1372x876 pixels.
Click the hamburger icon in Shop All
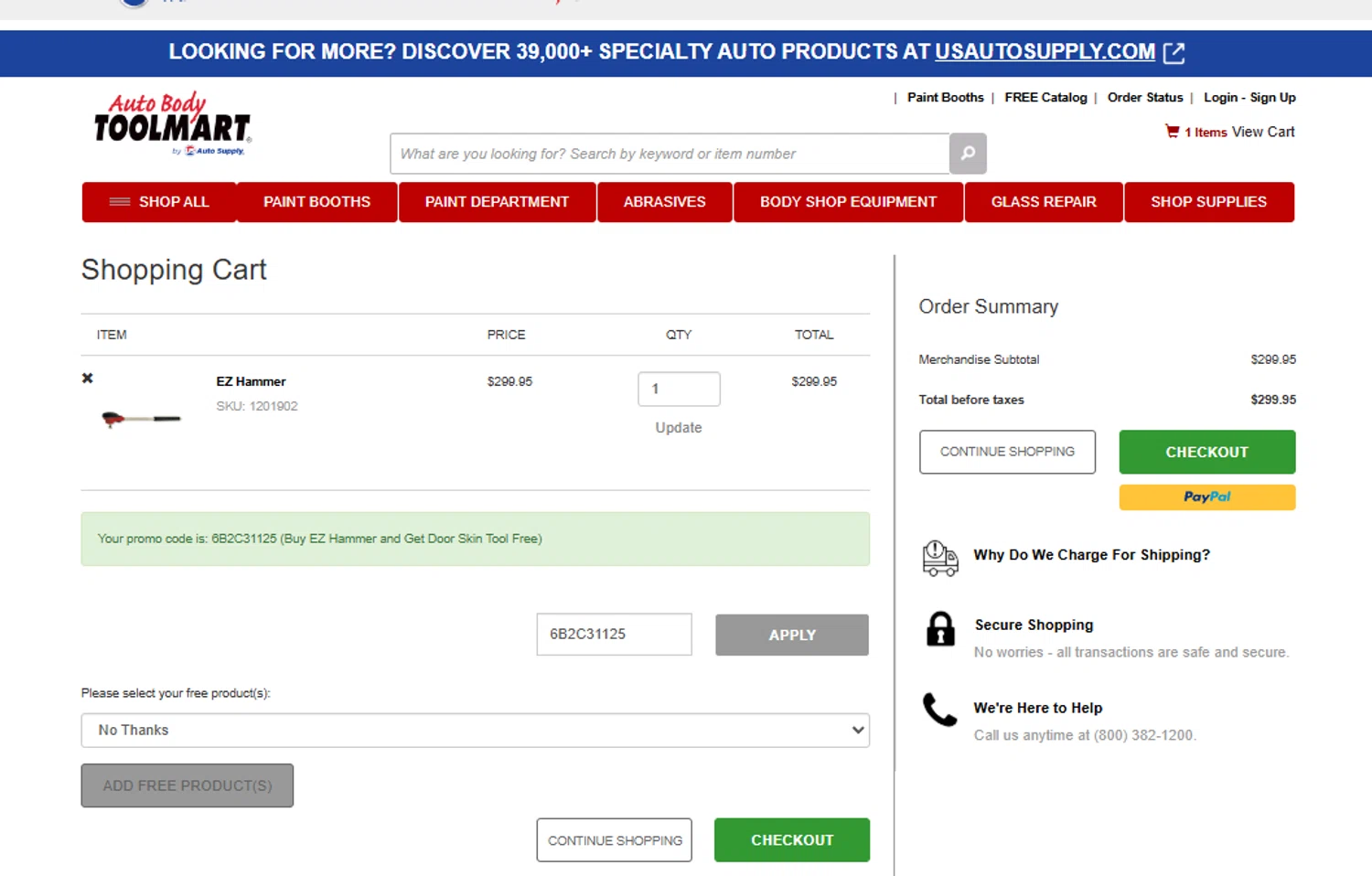120,202
